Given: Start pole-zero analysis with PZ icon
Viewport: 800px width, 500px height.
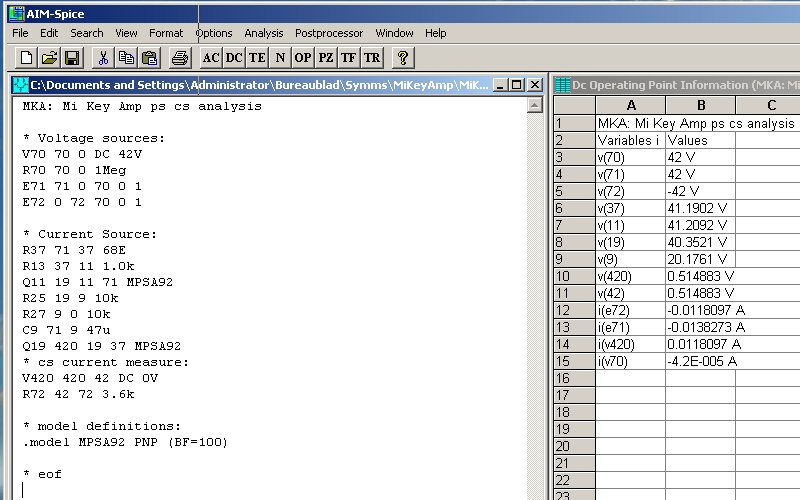Looking at the screenshot, I should click(x=326, y=58).
